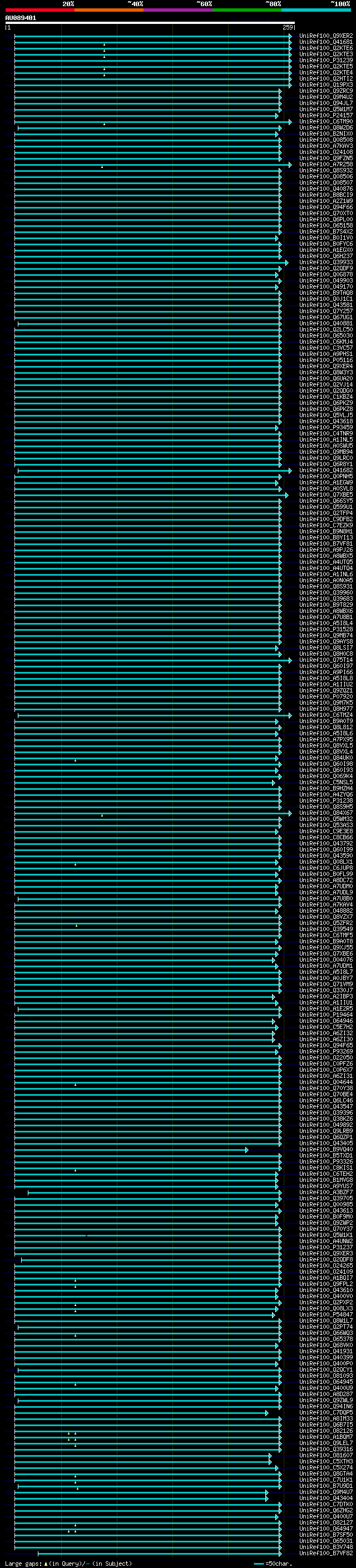356x1568 pixels.
Task: Select label UniRef100_C9E3E8
Action: pyautogui.click(x=326, y=832)
